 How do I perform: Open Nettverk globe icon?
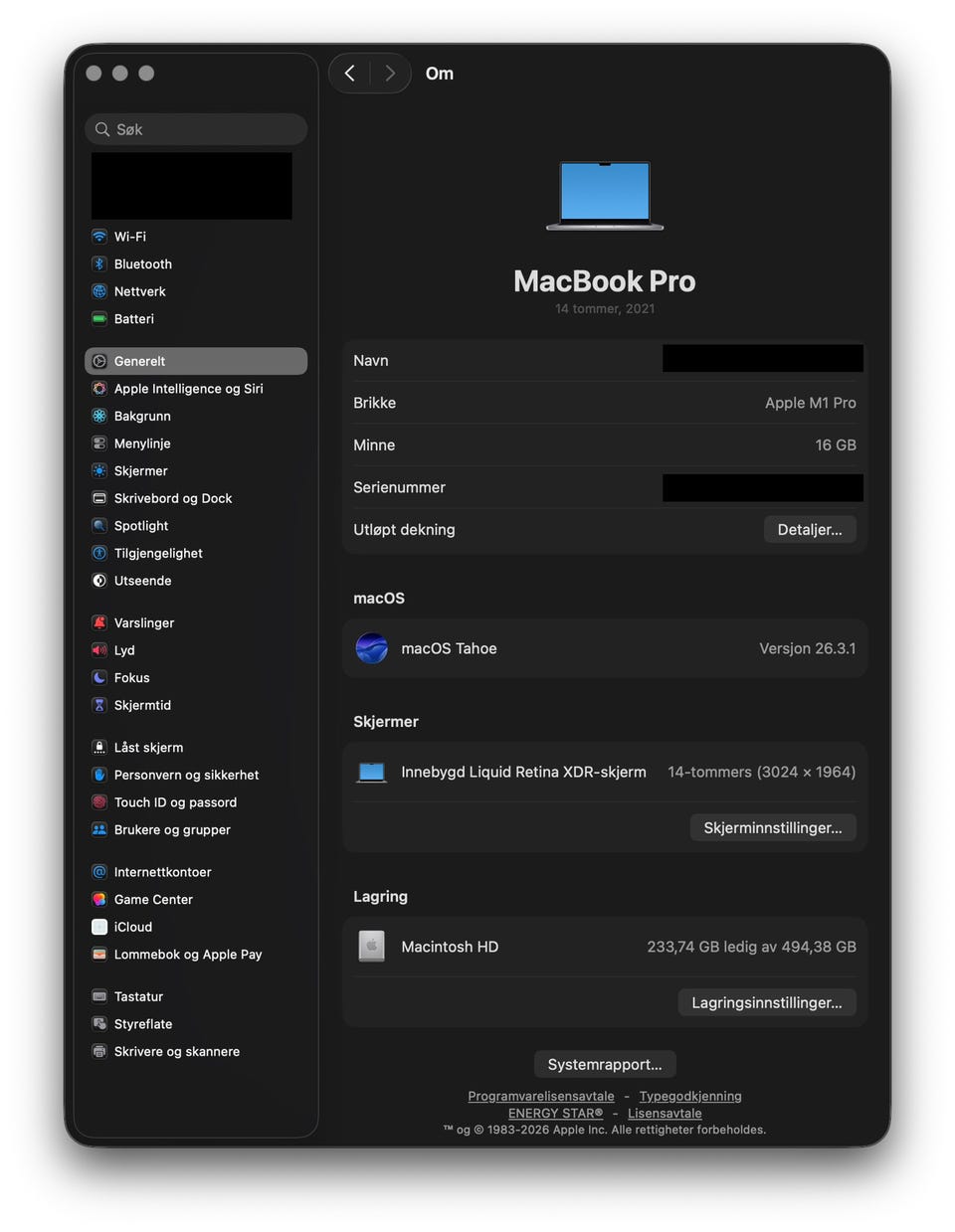[x=99, y=291]
